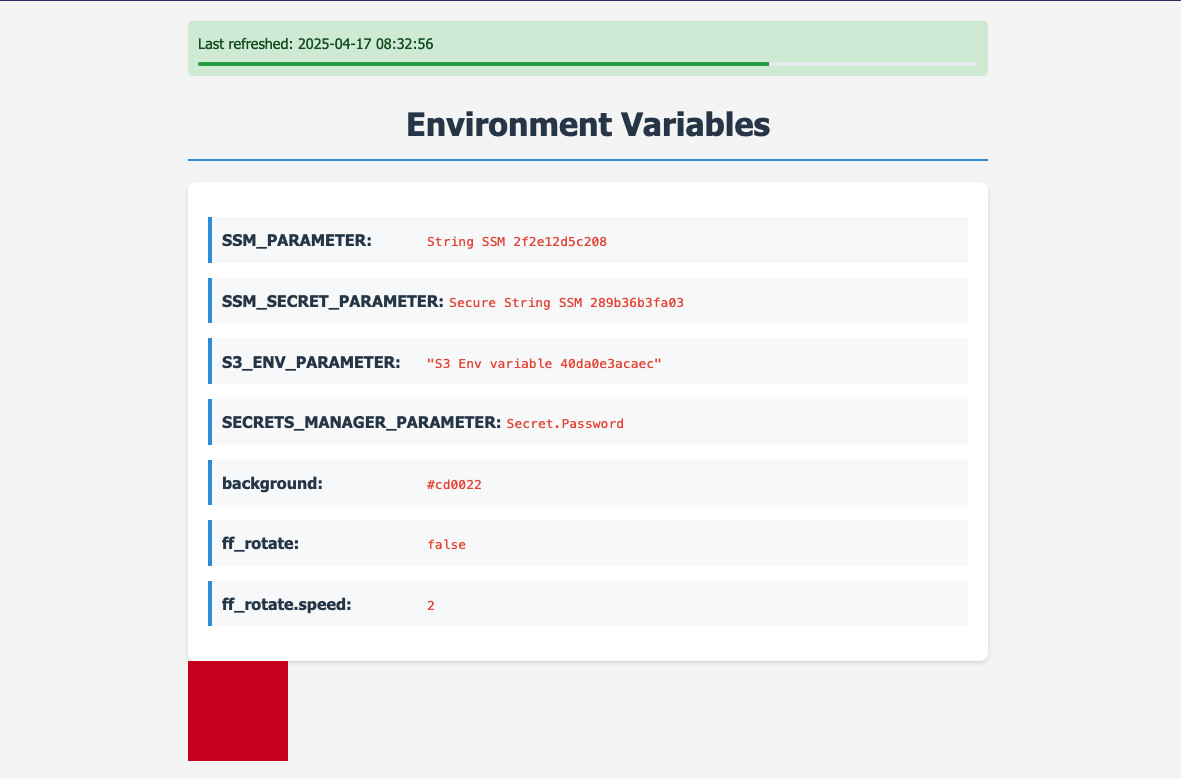The image size is (1181, 779).
Task: Click the Last refreshed timestamp text
Action: point(315,44)
